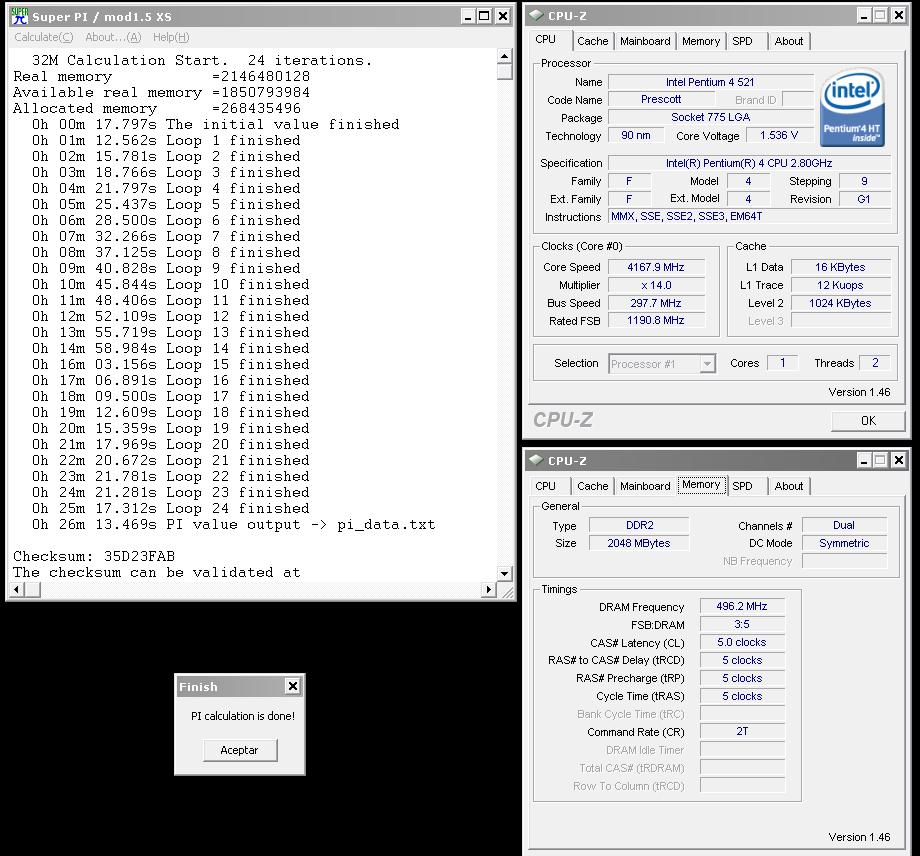
Task: Click the Checksum: 35D23FAB line
Action: coord(94,556)
